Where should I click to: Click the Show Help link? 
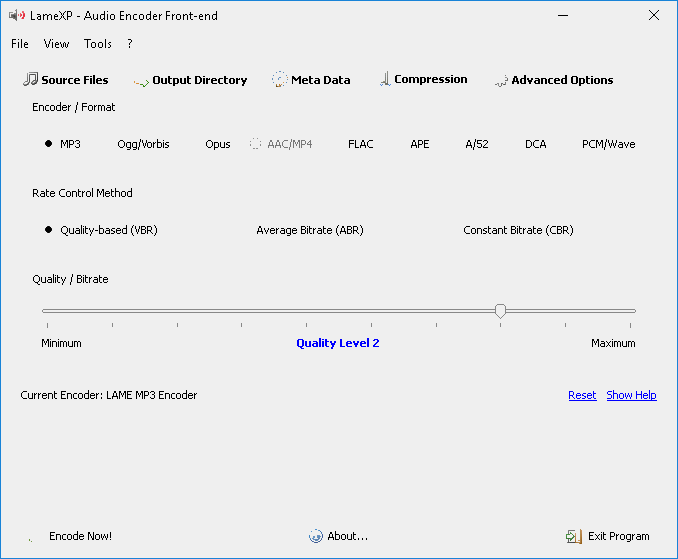(x=631, y=395)
